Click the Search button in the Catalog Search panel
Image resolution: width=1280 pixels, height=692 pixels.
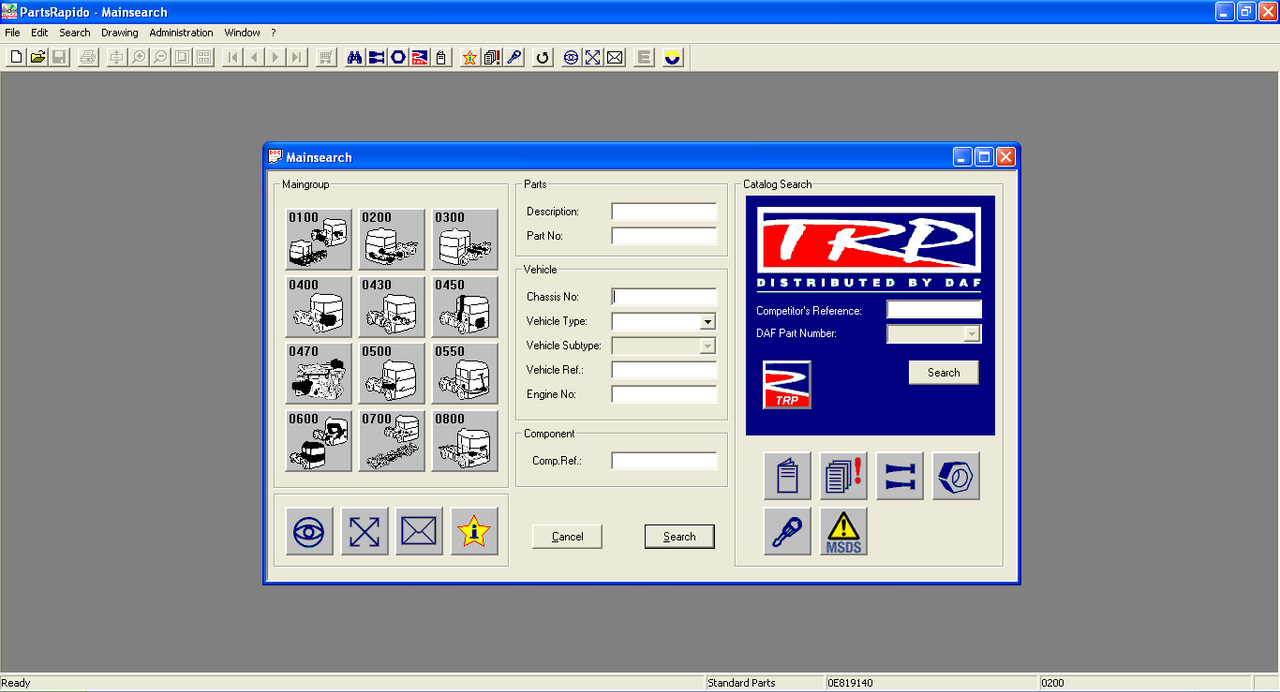point(943,373)
